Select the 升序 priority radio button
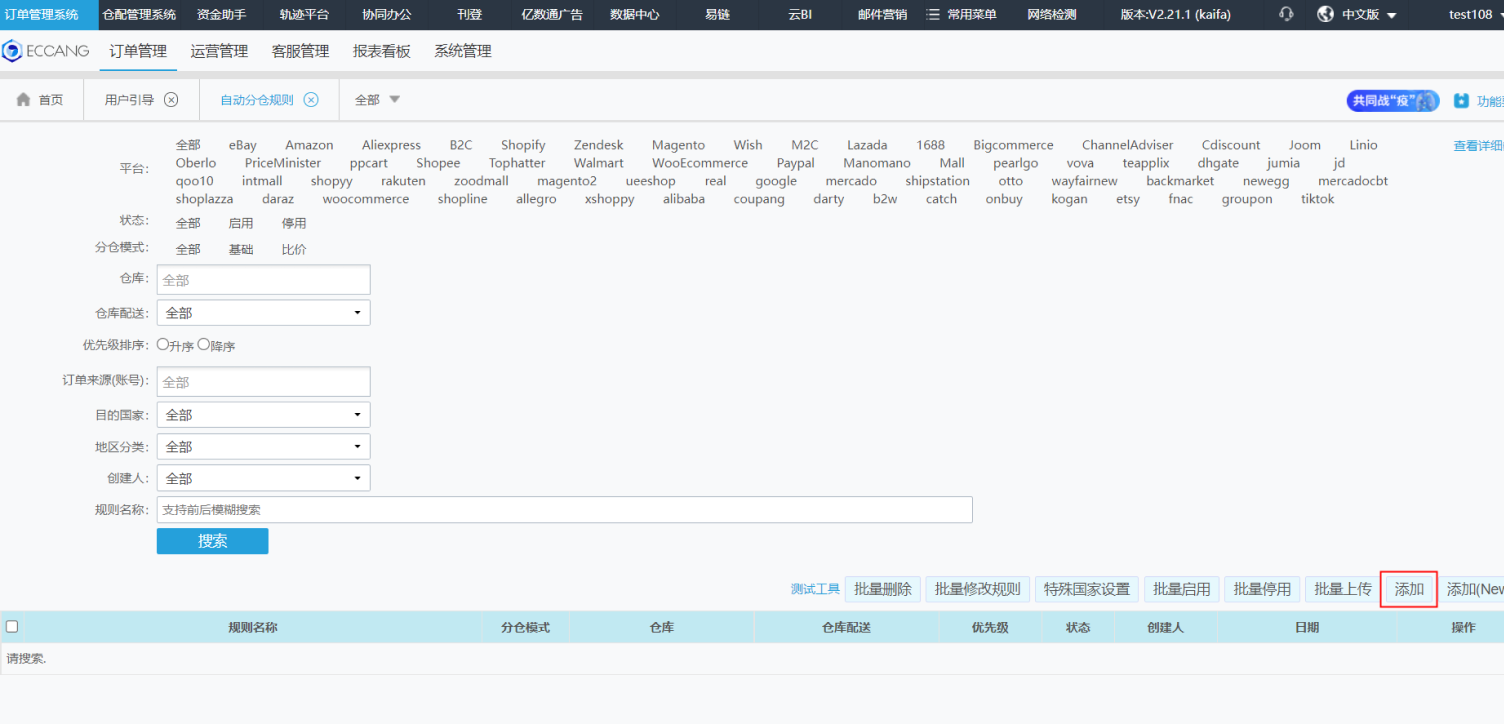1504x724 pixels. coord(163,344)
